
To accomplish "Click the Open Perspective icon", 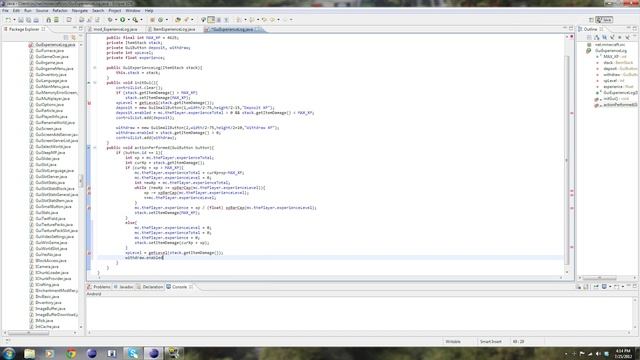I will pyautogui.click(x=591, y=20).
